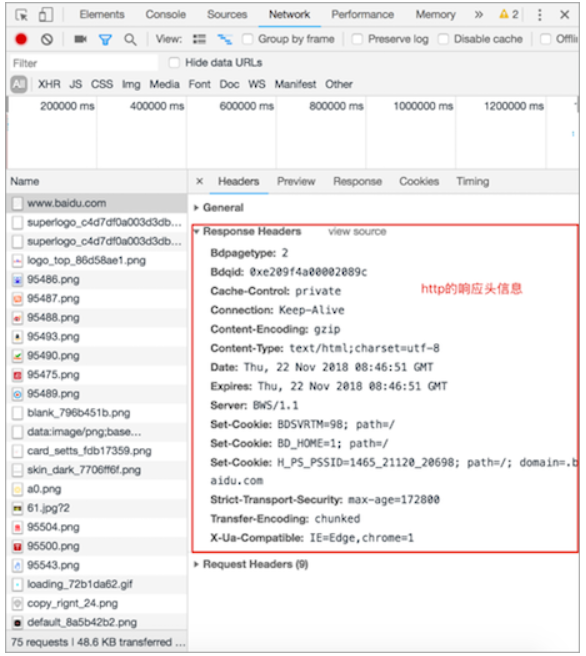
Task: Select the logo_top_86d58ae1.png file icon
Action: 17,261
